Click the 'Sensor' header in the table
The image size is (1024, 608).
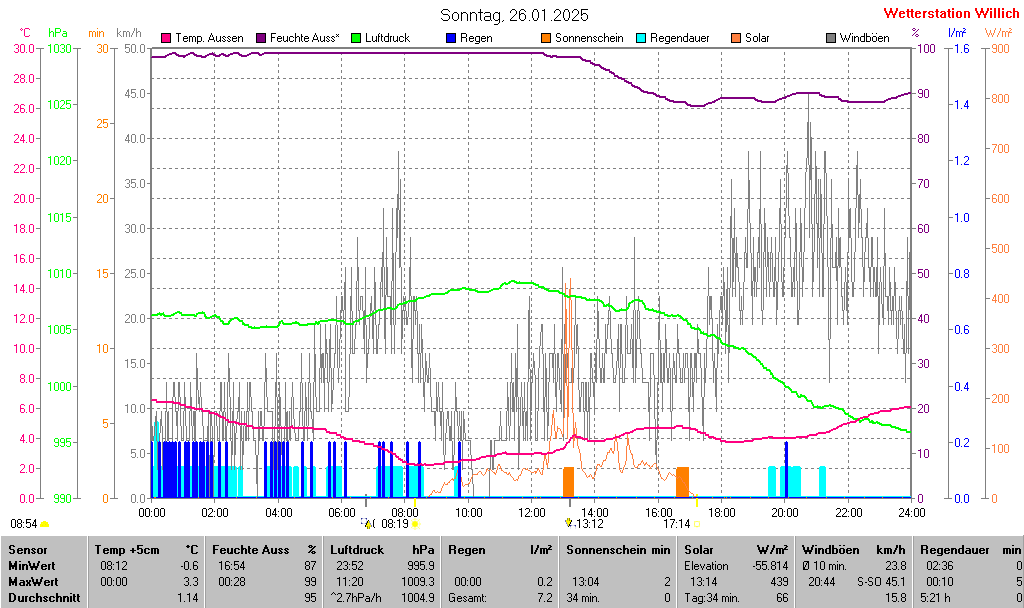coord(28,550)
